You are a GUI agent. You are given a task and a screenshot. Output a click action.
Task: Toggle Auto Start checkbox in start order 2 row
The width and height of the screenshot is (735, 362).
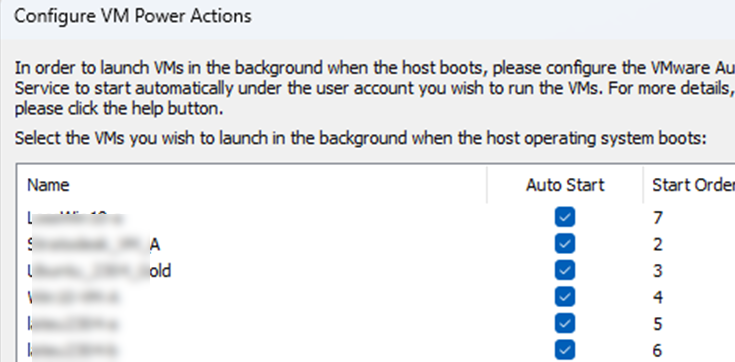[565, 244]
